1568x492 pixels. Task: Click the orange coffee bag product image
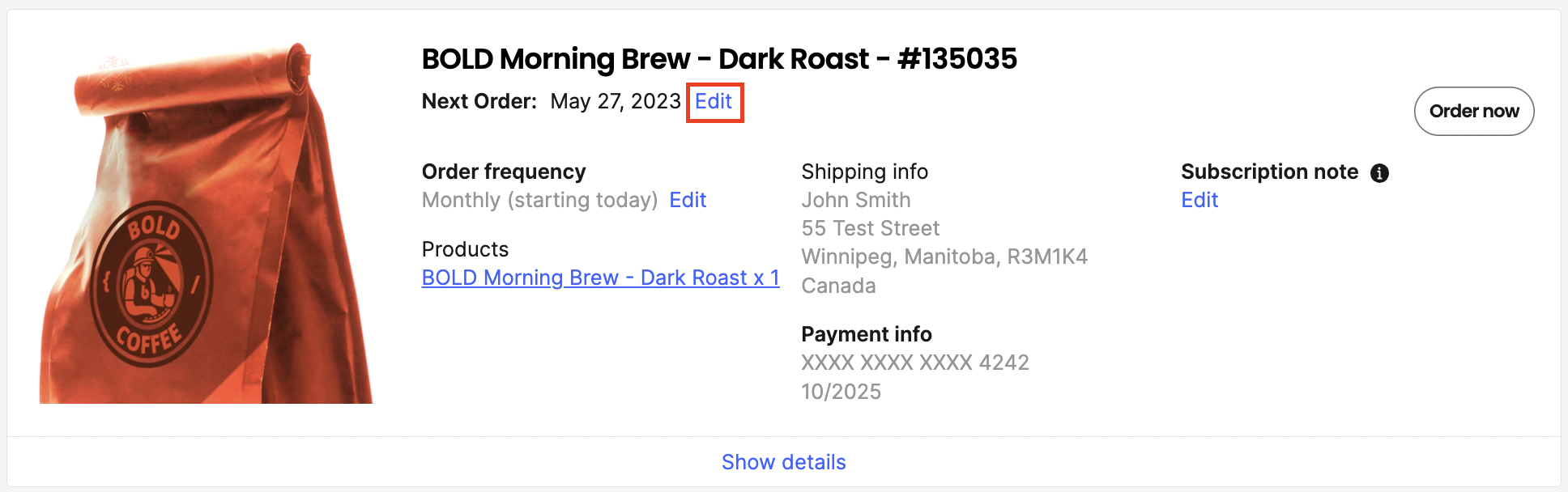[x=206, y=223]
